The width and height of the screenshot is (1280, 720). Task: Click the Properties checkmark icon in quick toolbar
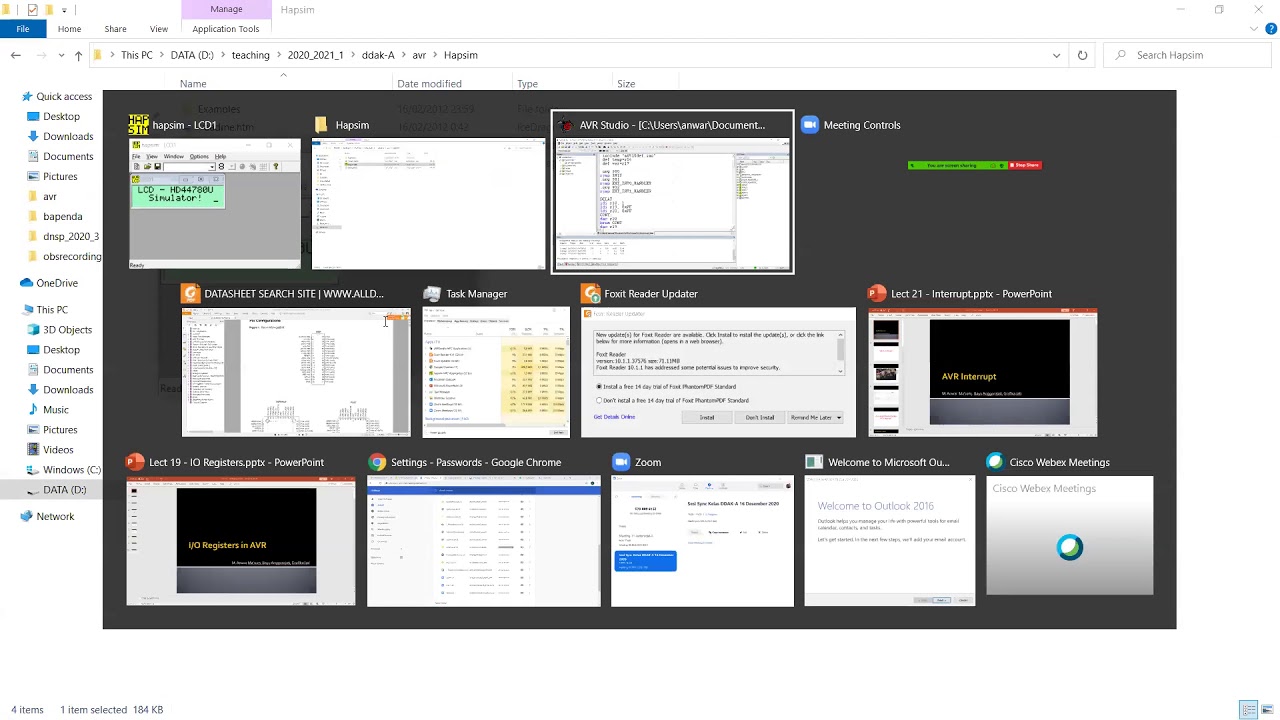[33, 9]
